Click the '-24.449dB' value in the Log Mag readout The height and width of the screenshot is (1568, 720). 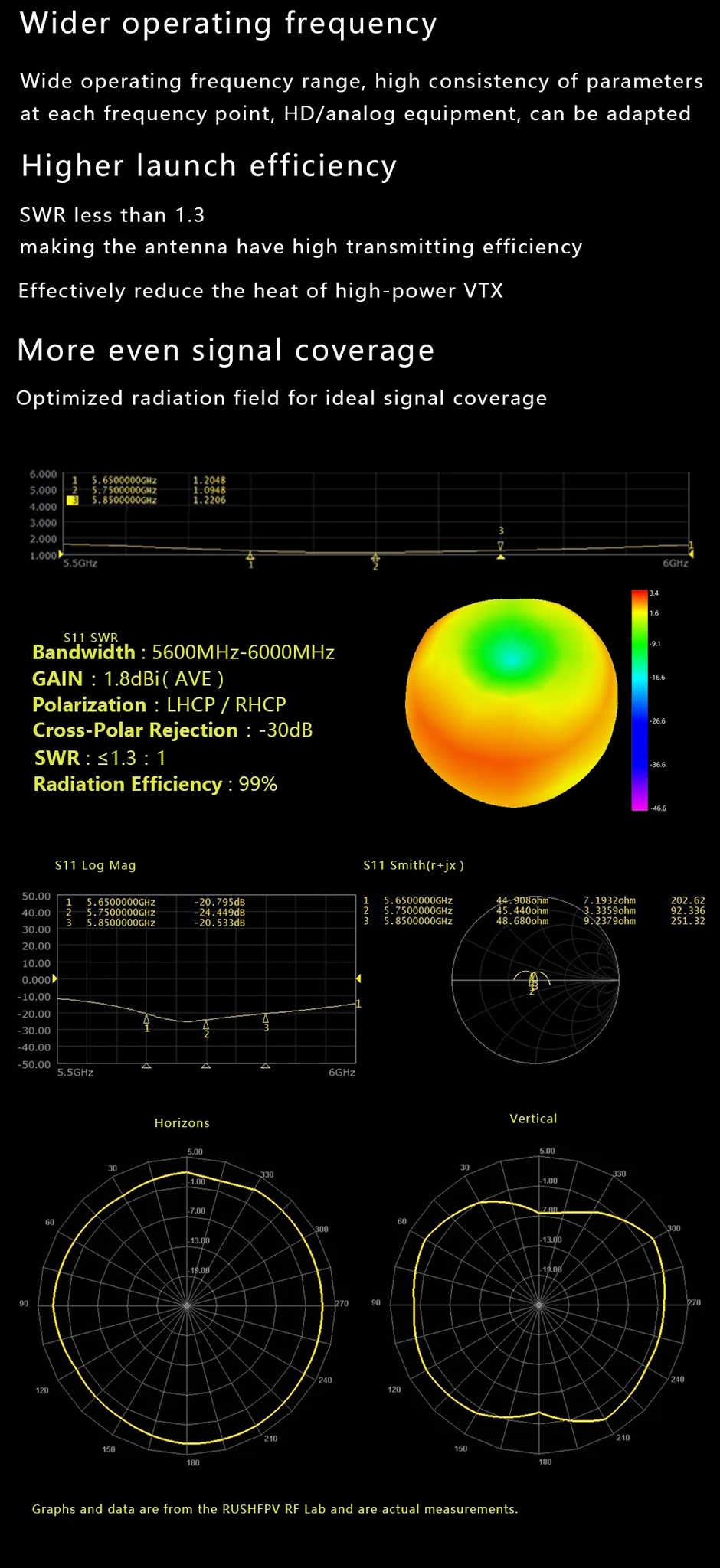220,913
